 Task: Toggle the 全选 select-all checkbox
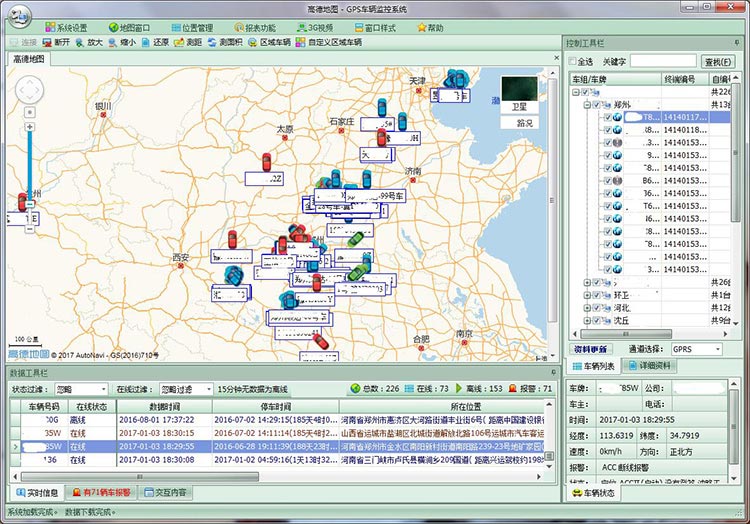pos(572,61)
